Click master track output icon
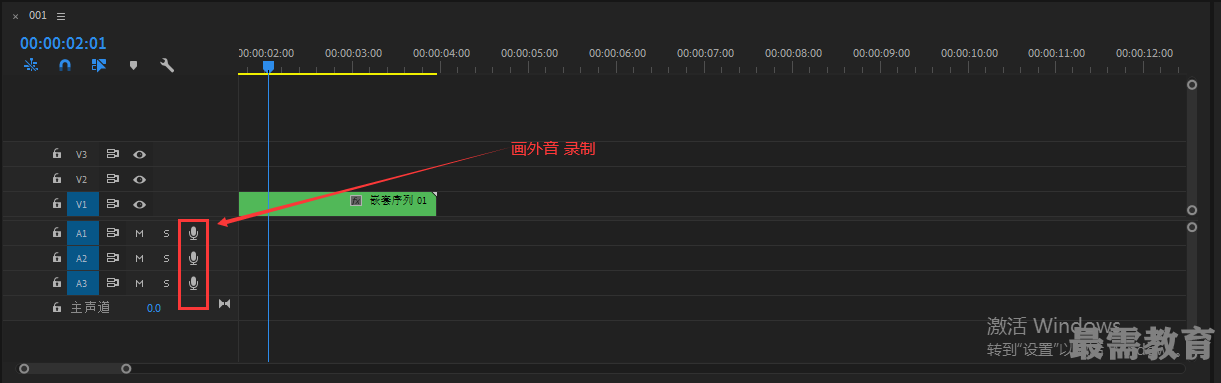Image resolution: width=1221 pixels, height=383 pixels. click(x=224, y=304)
